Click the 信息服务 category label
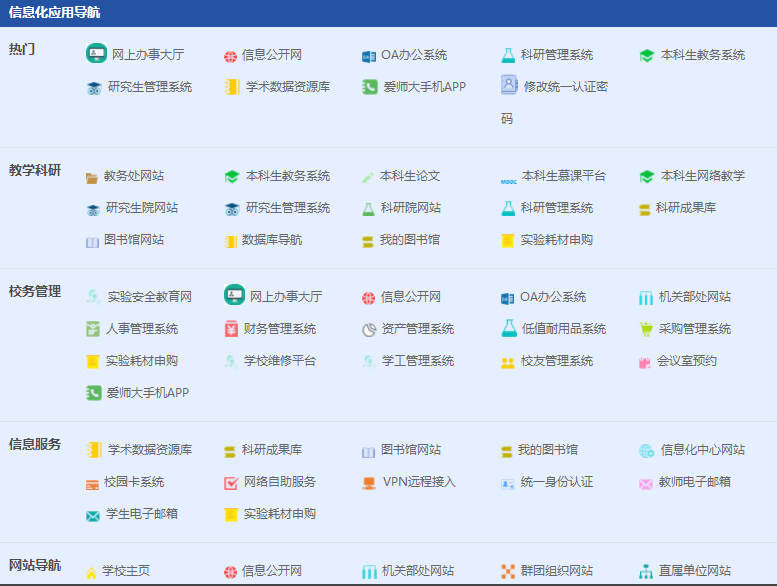Image resolution: width=777 pixels, height=586 pixels. tap(35, 444)
